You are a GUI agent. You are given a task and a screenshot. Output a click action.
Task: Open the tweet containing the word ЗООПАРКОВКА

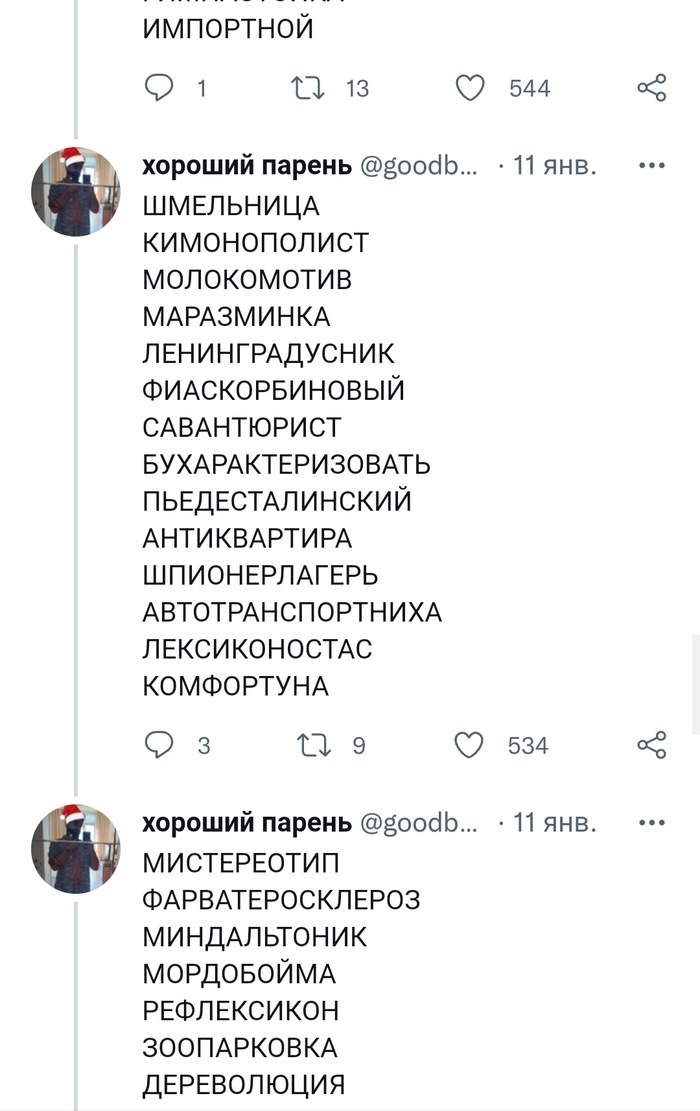tap(240, 1047)
